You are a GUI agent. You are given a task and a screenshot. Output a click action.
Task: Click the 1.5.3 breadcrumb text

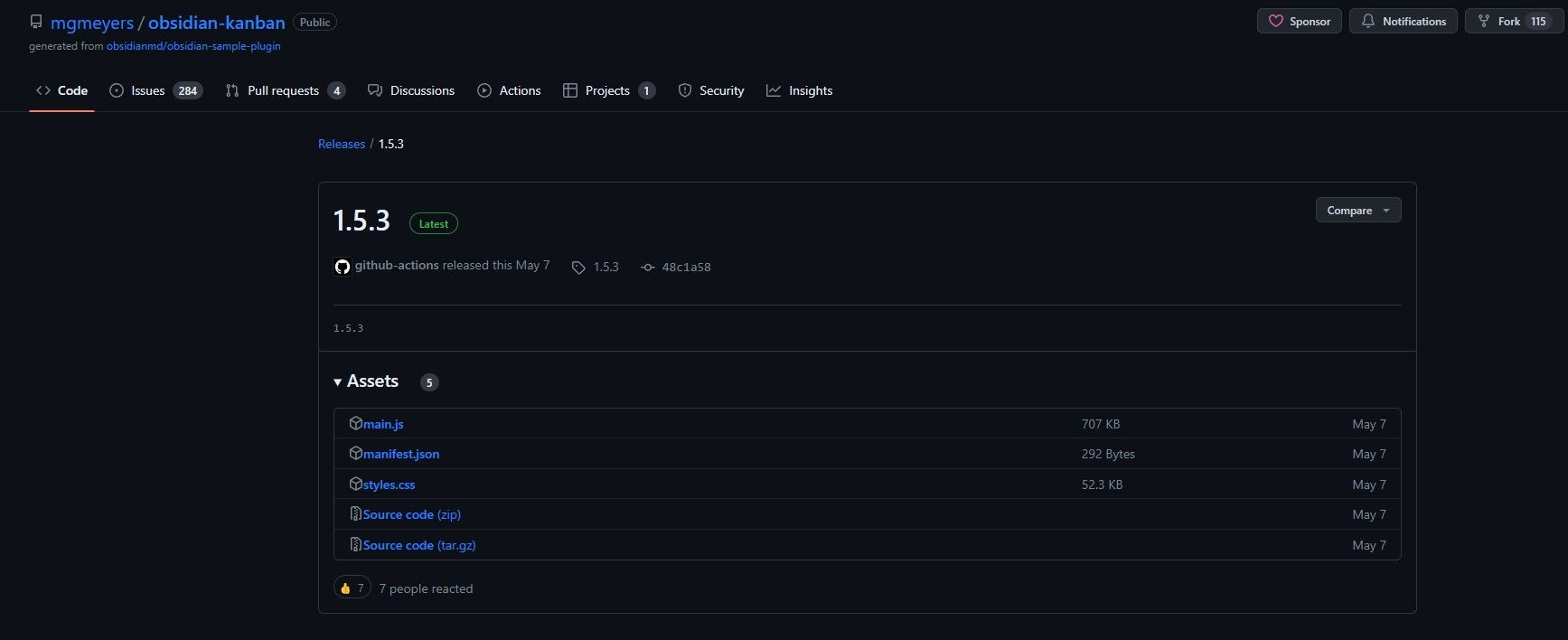[x=391, y=144]
